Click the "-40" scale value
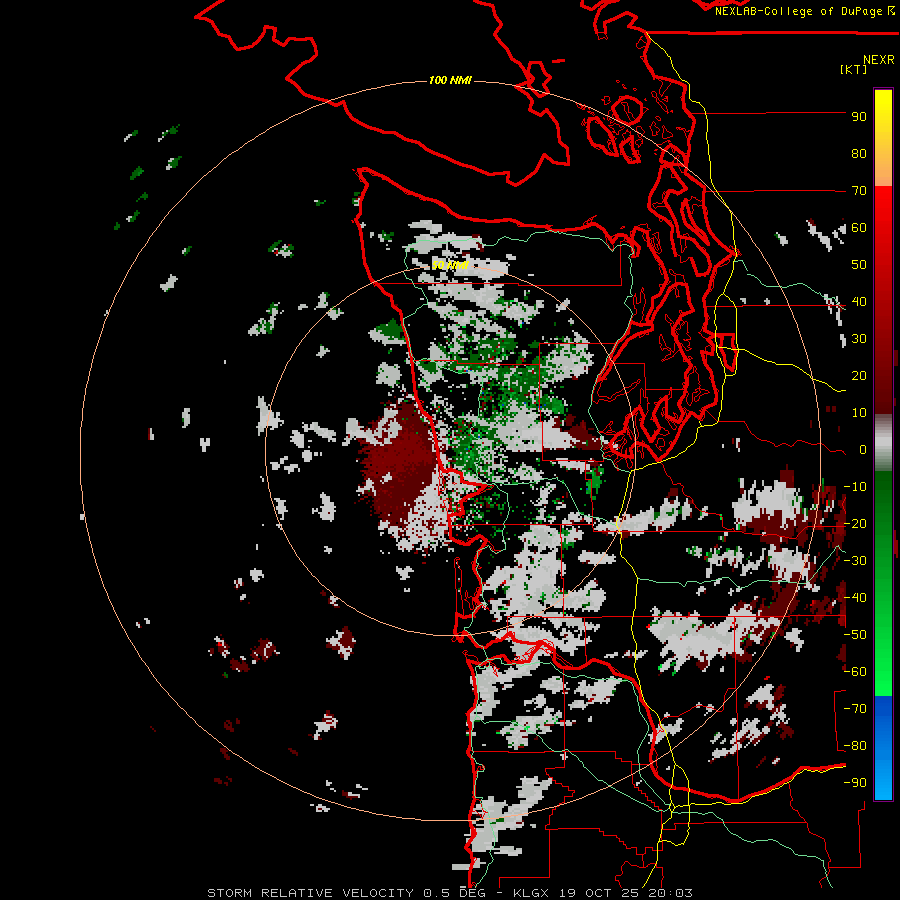900x900 pixels. coord(855,598)
